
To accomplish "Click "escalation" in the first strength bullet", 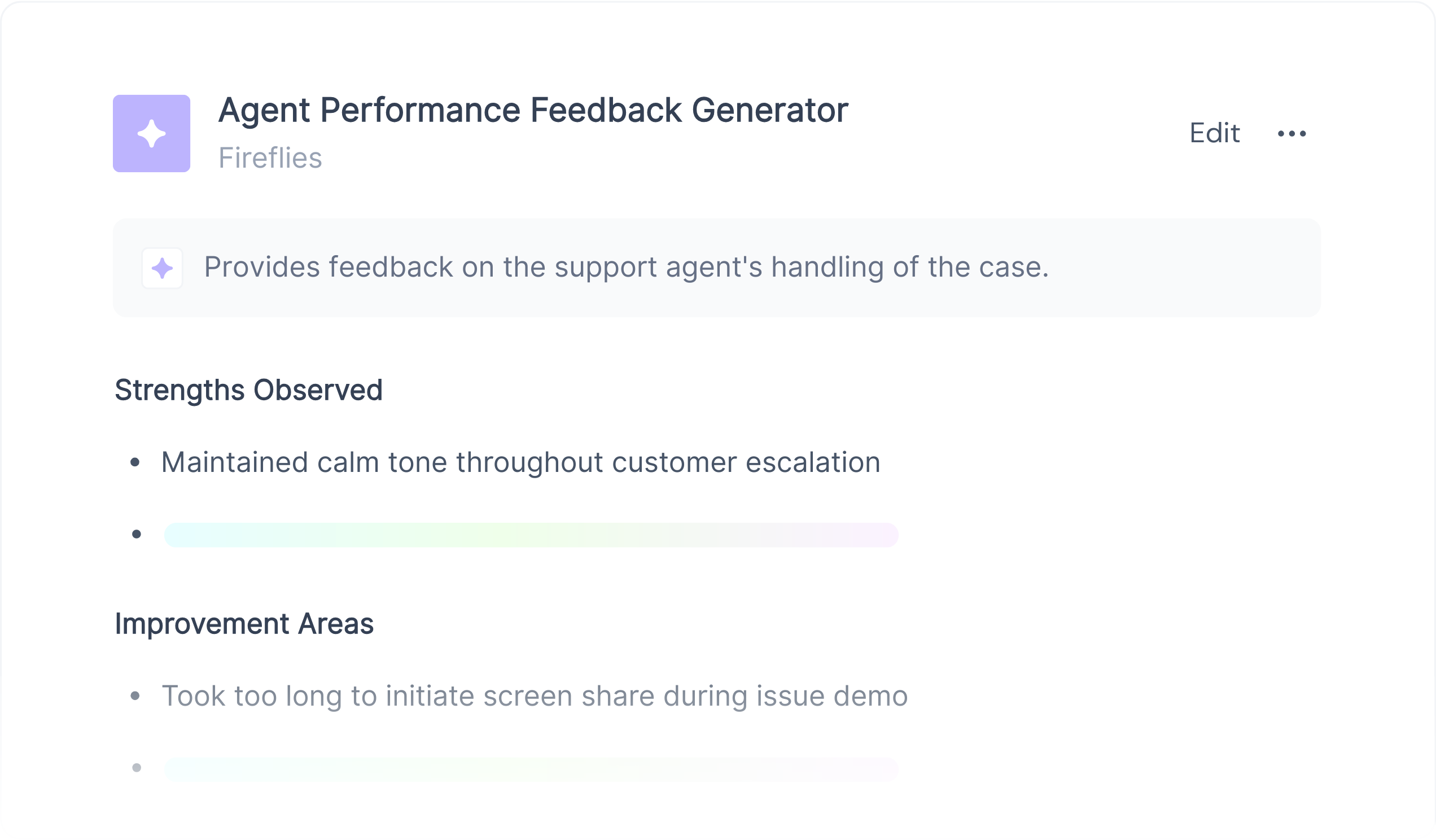I will pyautogui.click(x=813, y=462).
